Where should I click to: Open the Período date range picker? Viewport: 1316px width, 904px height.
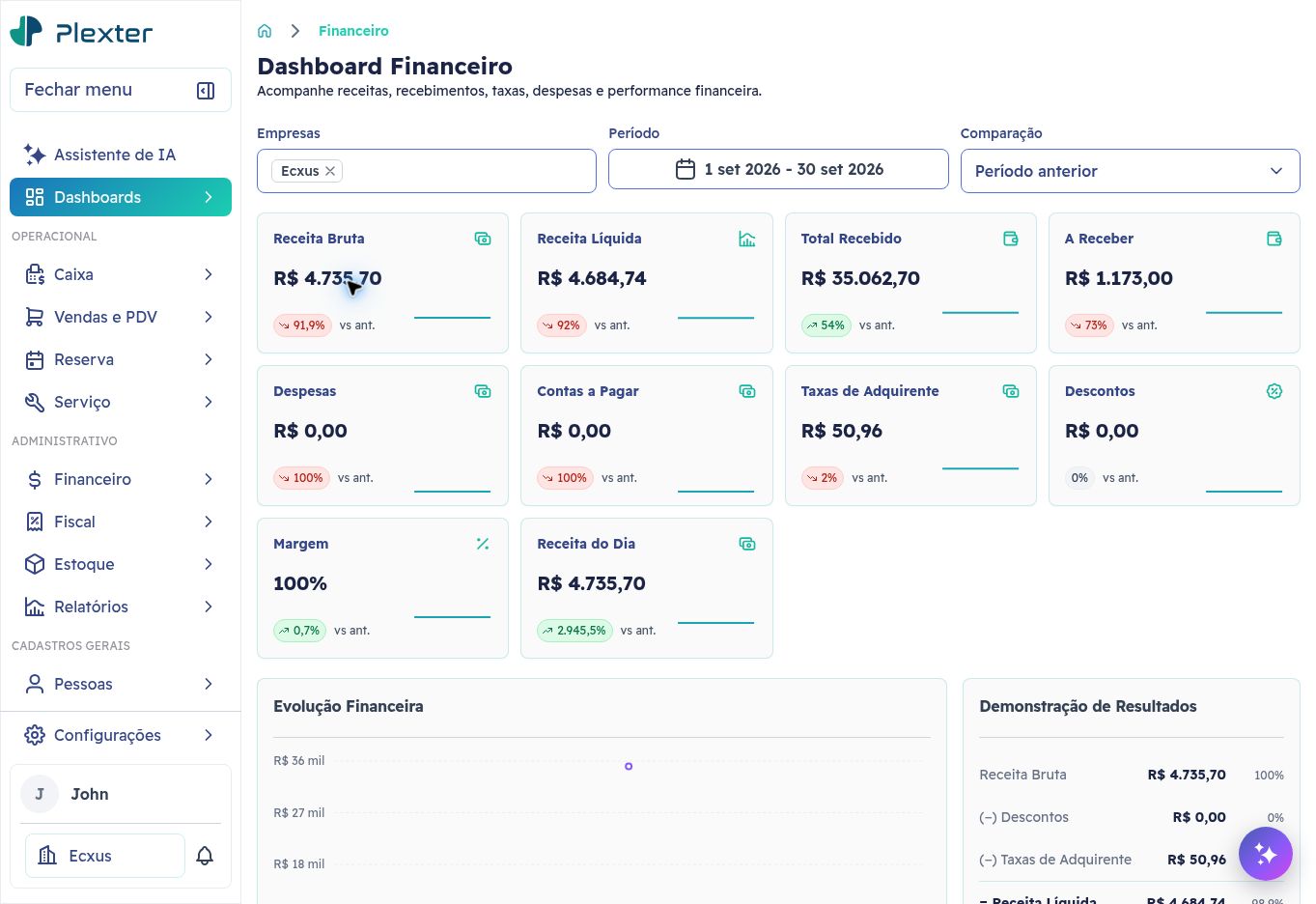778,169
